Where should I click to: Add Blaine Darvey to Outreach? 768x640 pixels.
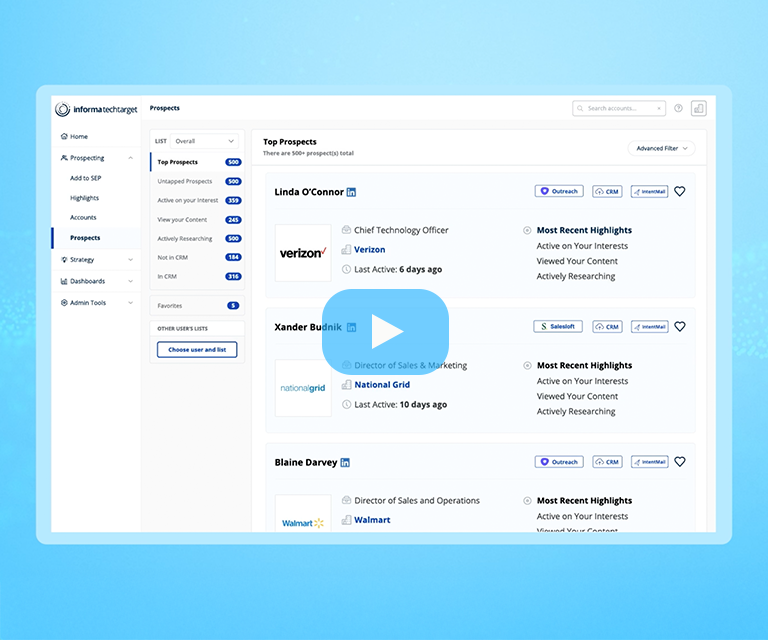[559, 462]
